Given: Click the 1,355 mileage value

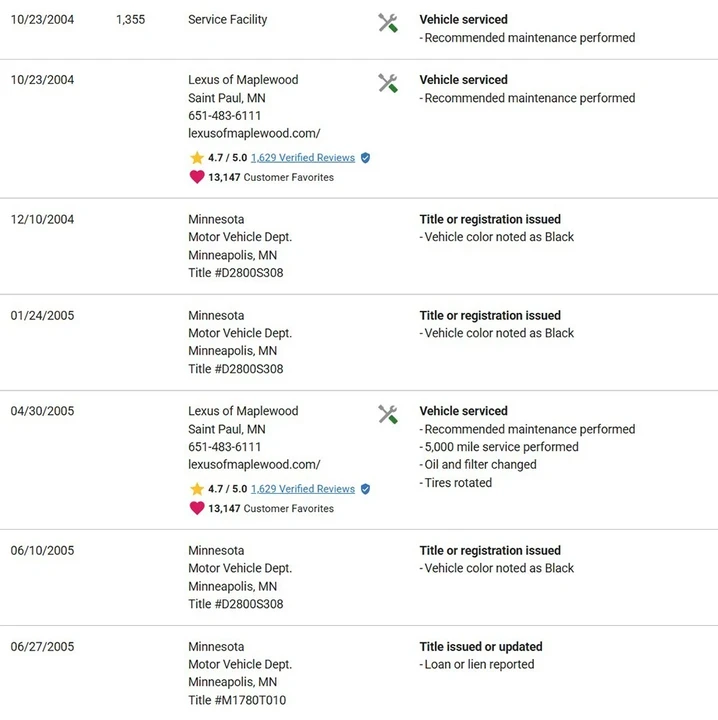Looking at the screenshot, I should click(x=130, y=19).
